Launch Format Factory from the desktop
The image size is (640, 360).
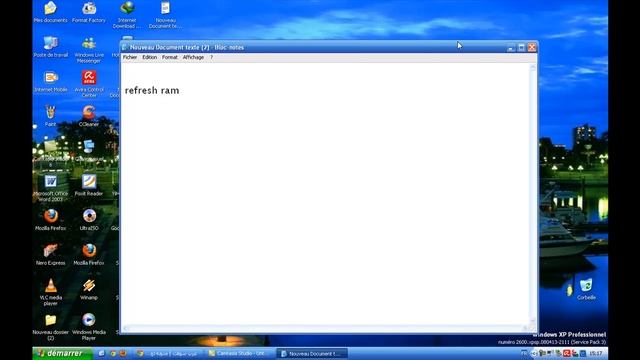[89, 11]
